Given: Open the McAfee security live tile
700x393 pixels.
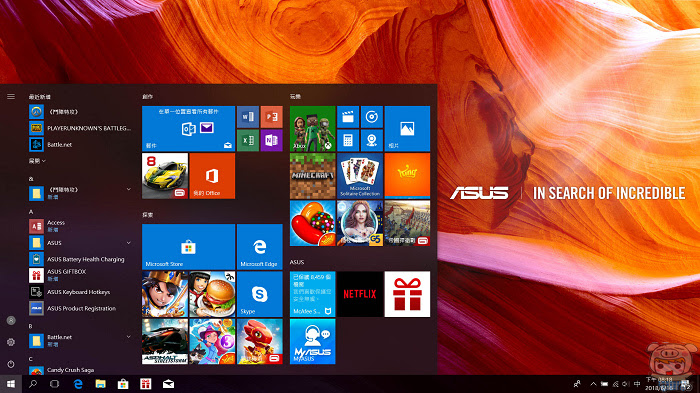Looking at the screenshot, I should 312,294.
